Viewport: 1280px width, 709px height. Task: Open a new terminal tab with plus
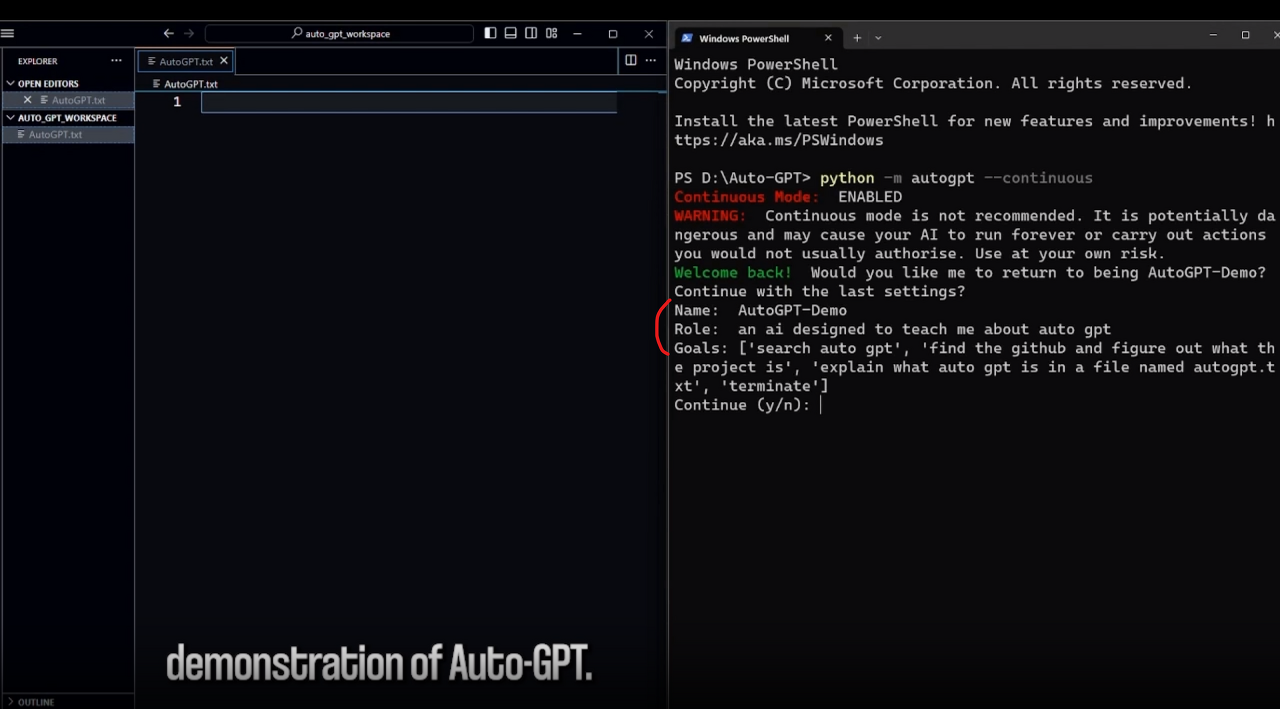(x=857, y=38)
